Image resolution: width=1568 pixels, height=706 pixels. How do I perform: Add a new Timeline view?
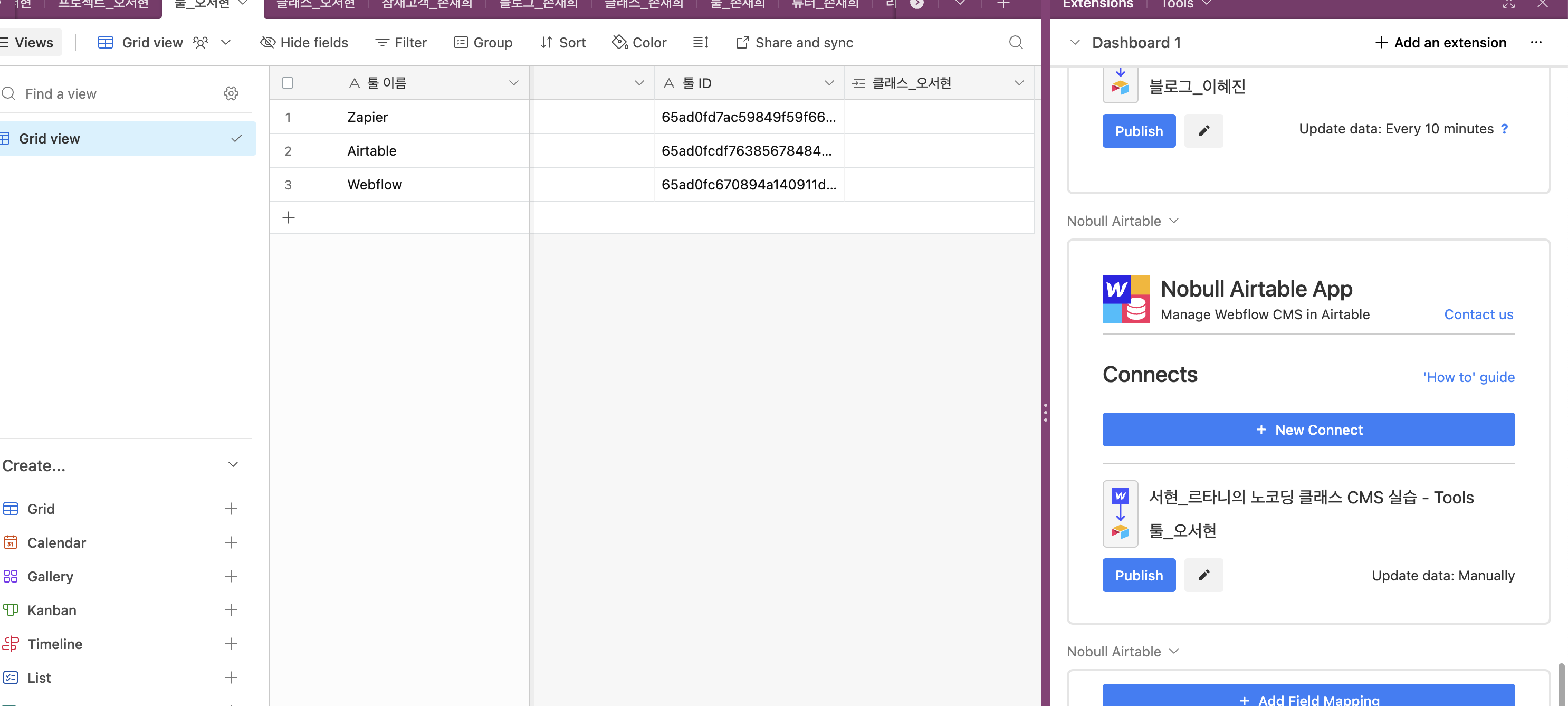point(231,644)
